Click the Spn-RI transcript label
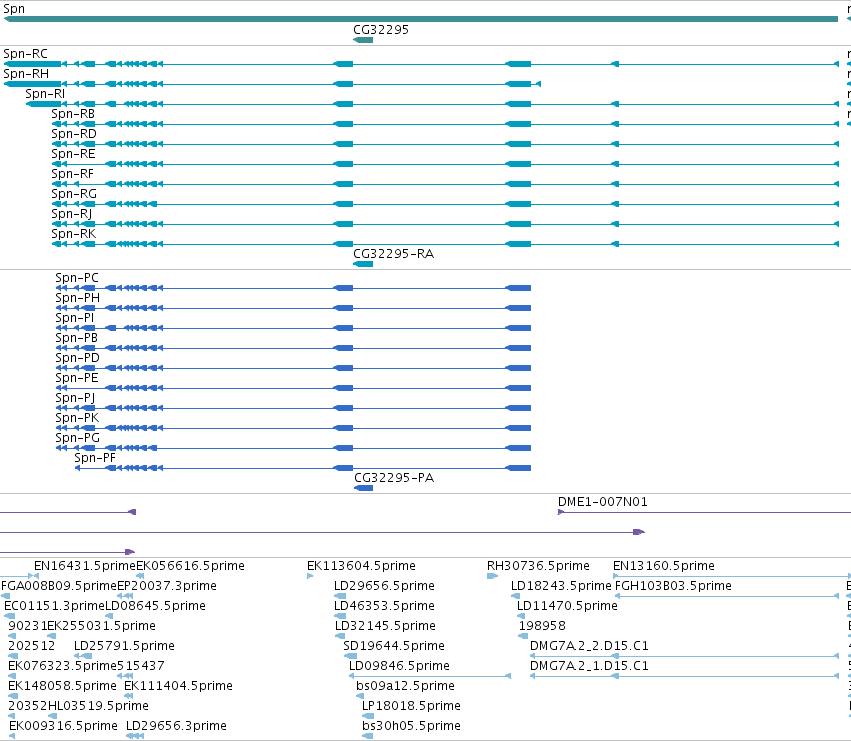The width and height of the screenshot is (851, 741). tap(45, 94)
